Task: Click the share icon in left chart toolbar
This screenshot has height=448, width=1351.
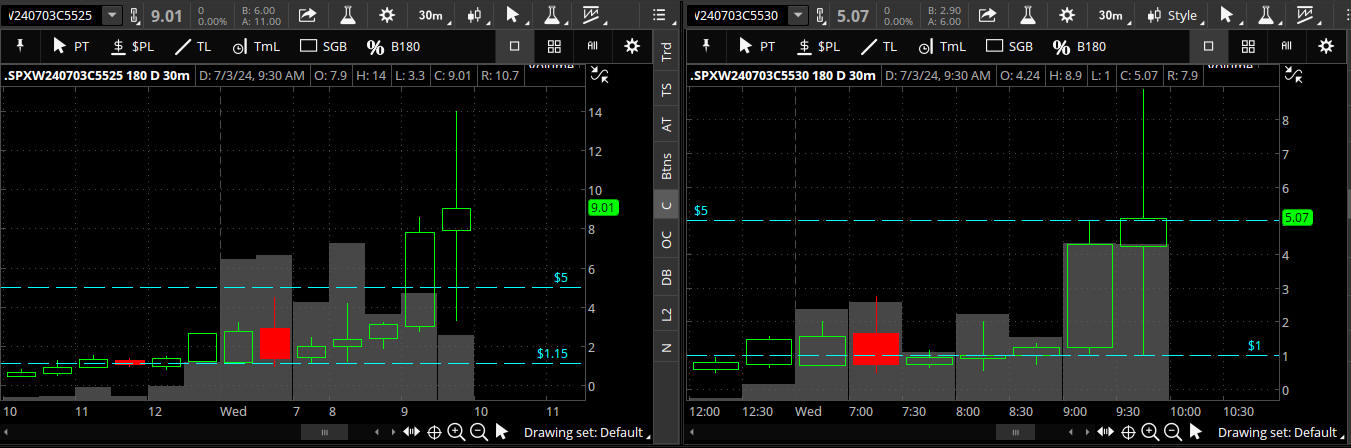Action: click(307, 15)
